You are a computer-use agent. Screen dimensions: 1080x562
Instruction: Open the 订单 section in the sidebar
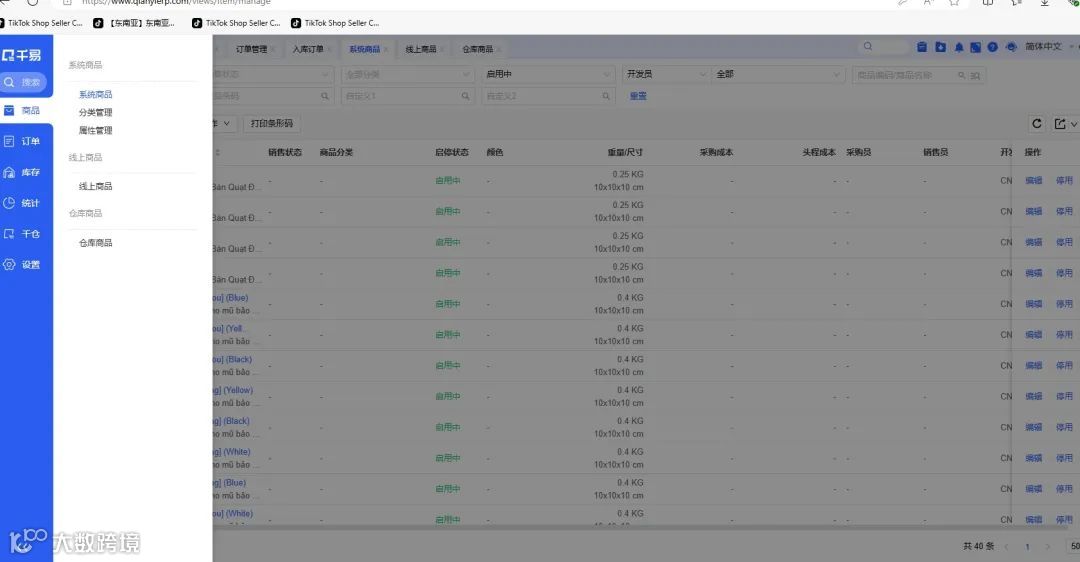22,141
